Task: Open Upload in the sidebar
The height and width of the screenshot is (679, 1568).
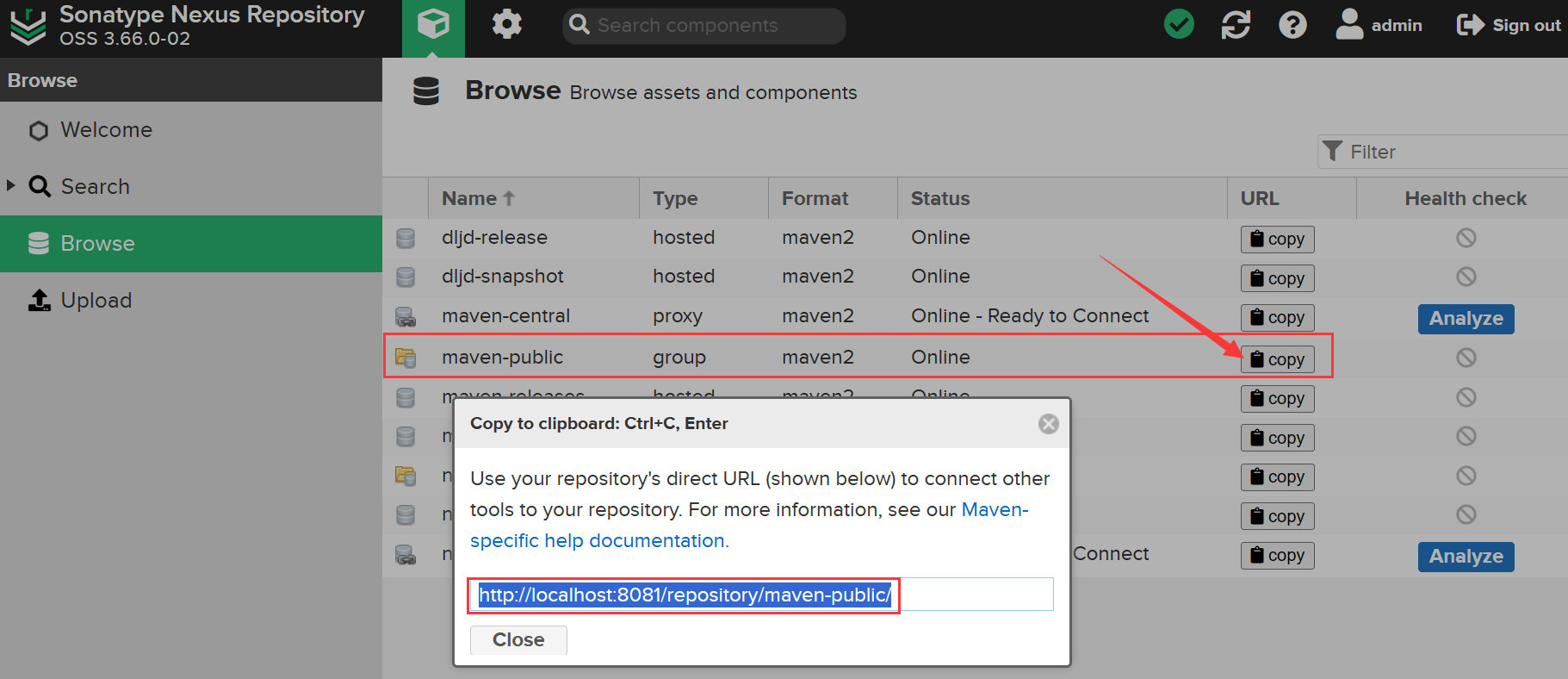Action: [x=191, y=301]
